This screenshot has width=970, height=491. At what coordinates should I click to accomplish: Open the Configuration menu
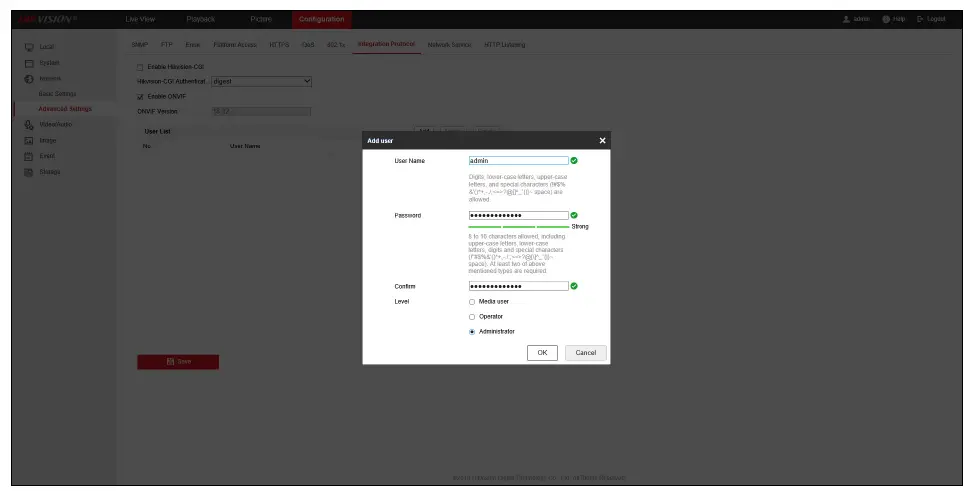[x=322, y=19]
